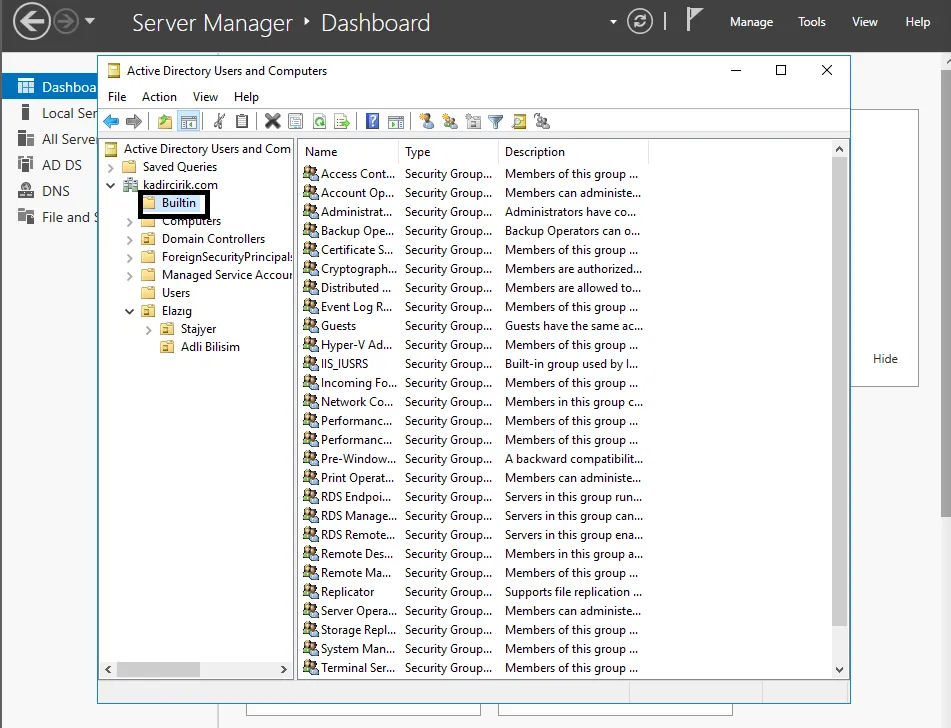This screenshot has height=728, width=951.
Task: Select the Print Operat... group row
Action: (473, 477)
